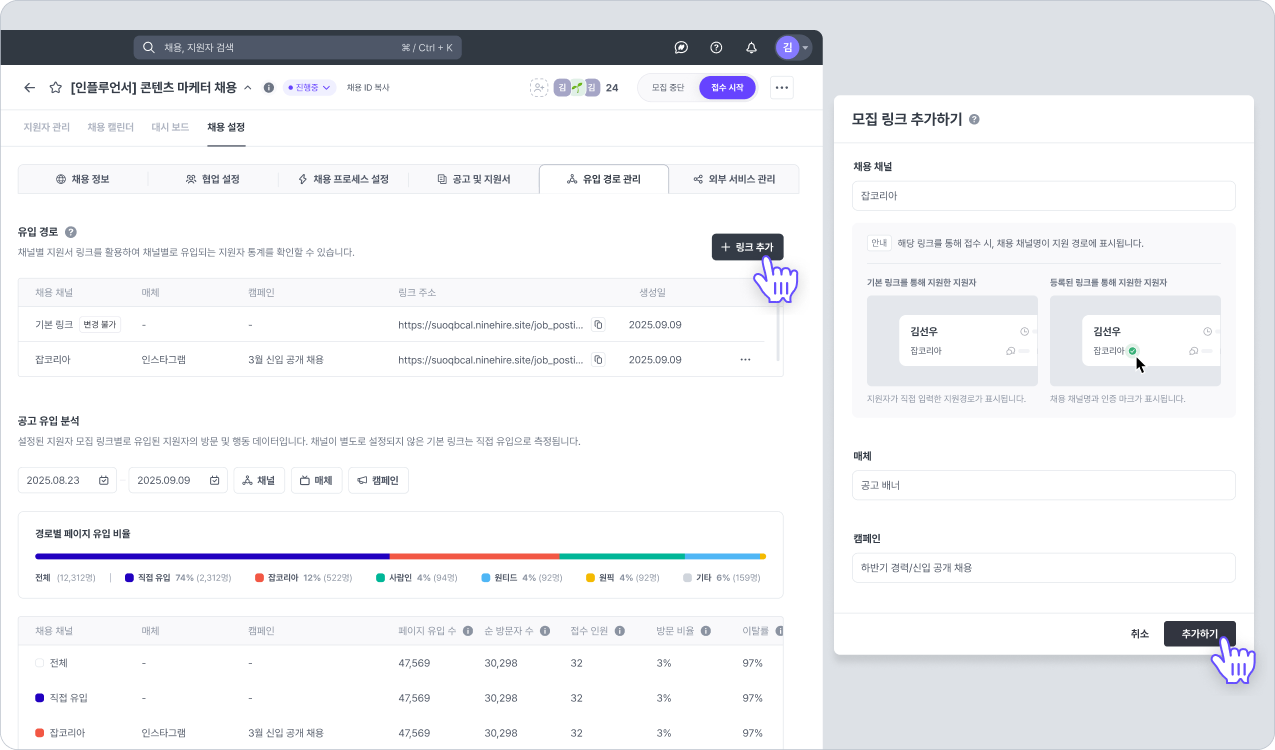This screenshot has height=750, width=1275.
Task: Click the 추가하기 button
Action: click(1200, 634)
